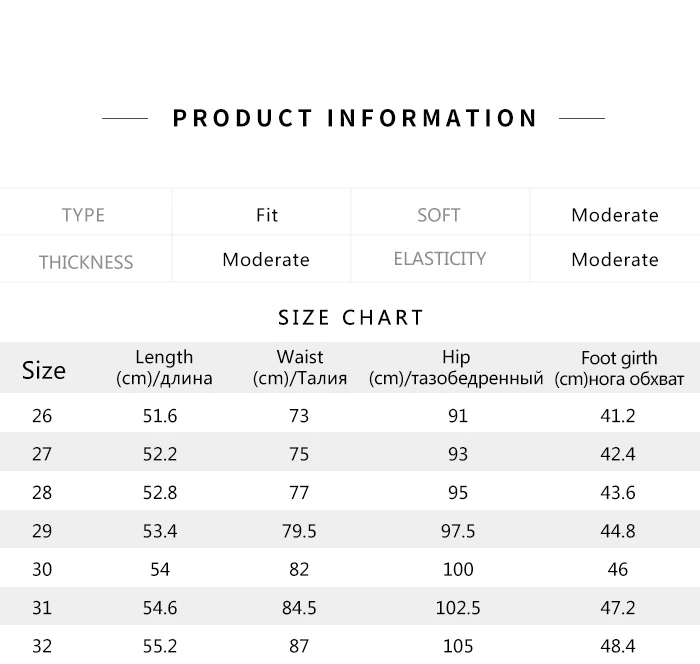The height and width of the screenshot is (664, 700).
Task: Click hip value 95 for size 28
Action: pyautogui.click(x=458, y=493)
